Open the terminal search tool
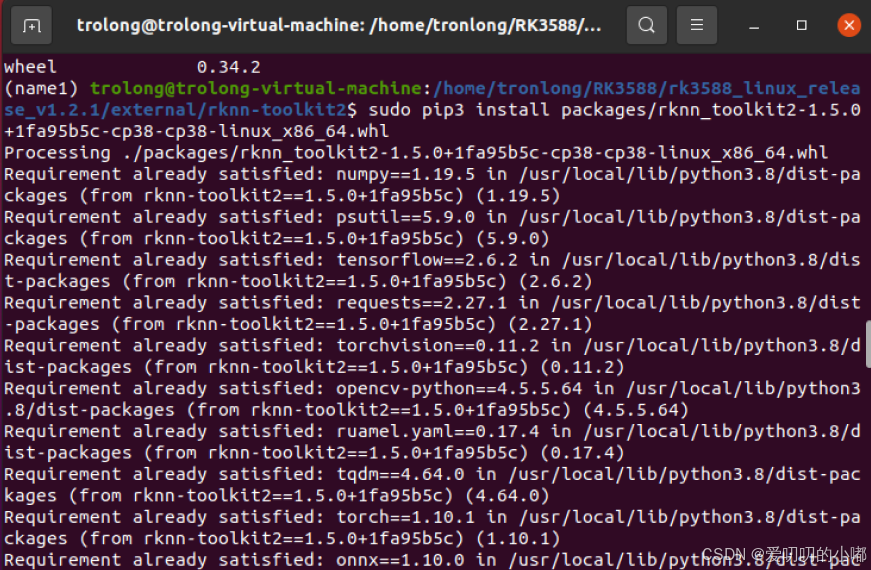The width and height of the screenshot is (871, 570). click(647, 26)
